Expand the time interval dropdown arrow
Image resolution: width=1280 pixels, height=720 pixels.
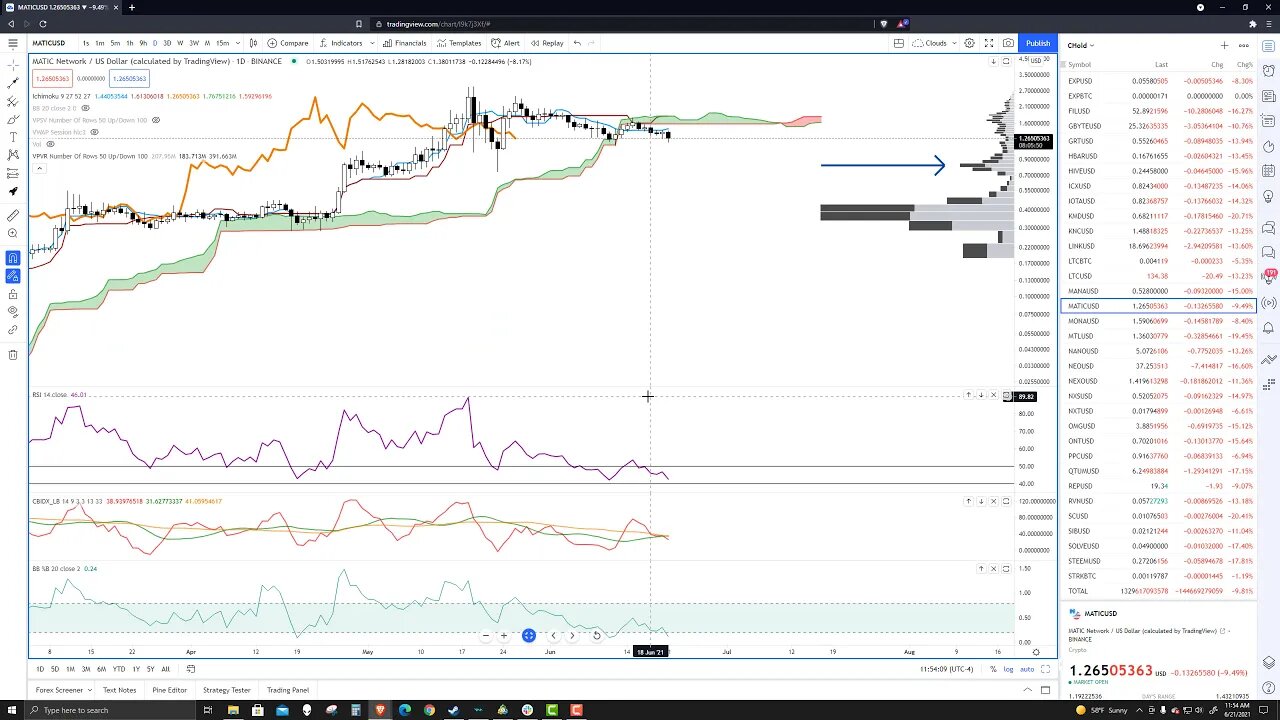click(236, 43)
